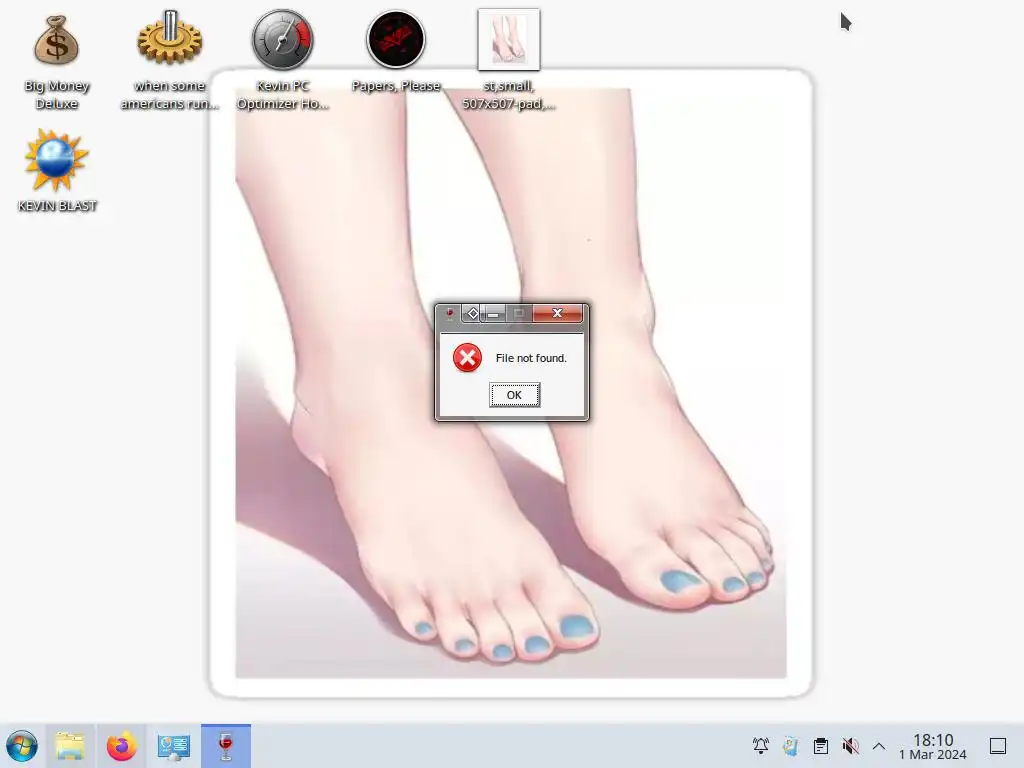The height and width of the screenshot is (768, 1024).
Task: Switch to the Wine app taskbar entry
Action: click(226, 746)
